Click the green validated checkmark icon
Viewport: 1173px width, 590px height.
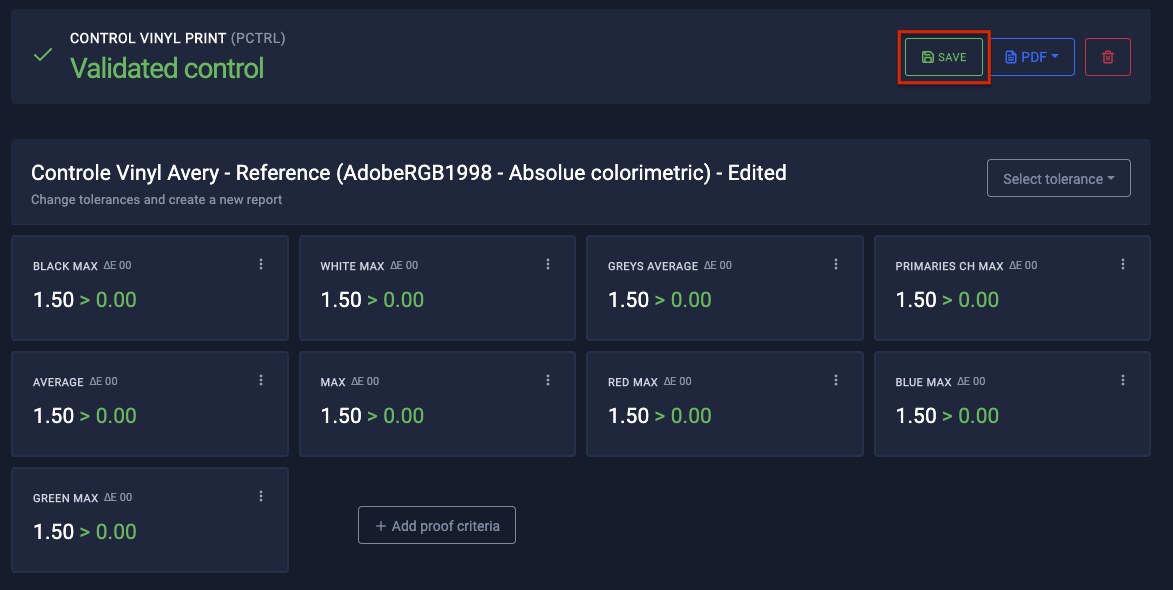pyautogui.click(x=43, y=55)
